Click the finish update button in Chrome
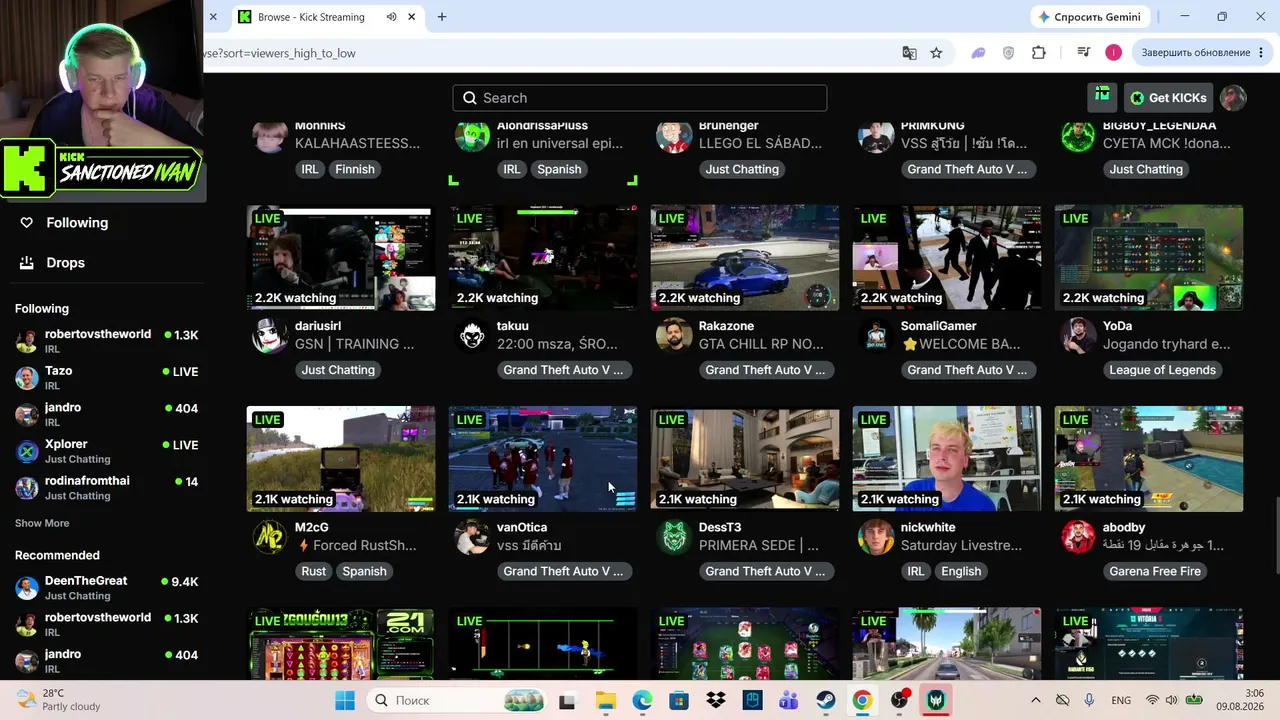 [1204, 53]
